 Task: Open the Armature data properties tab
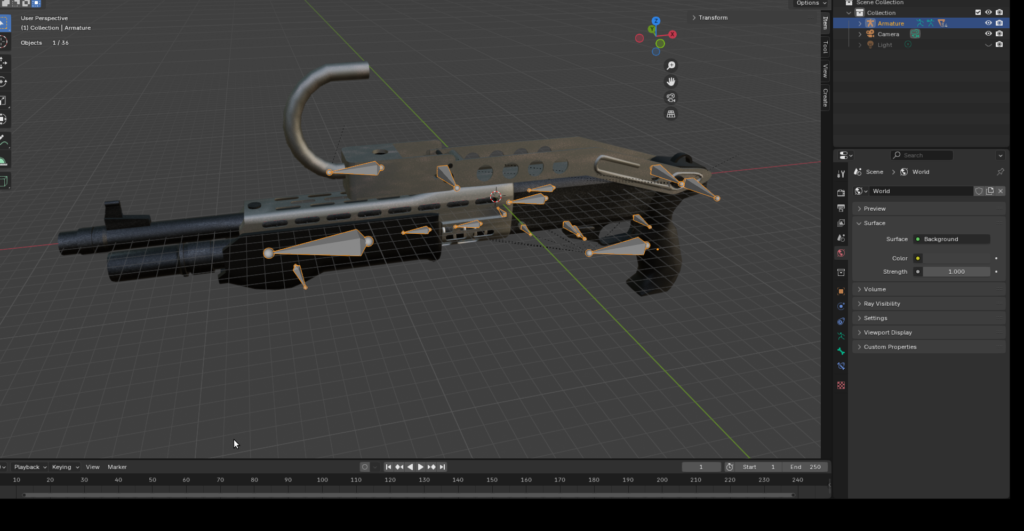pyautogui.click(x=841, y=336)
